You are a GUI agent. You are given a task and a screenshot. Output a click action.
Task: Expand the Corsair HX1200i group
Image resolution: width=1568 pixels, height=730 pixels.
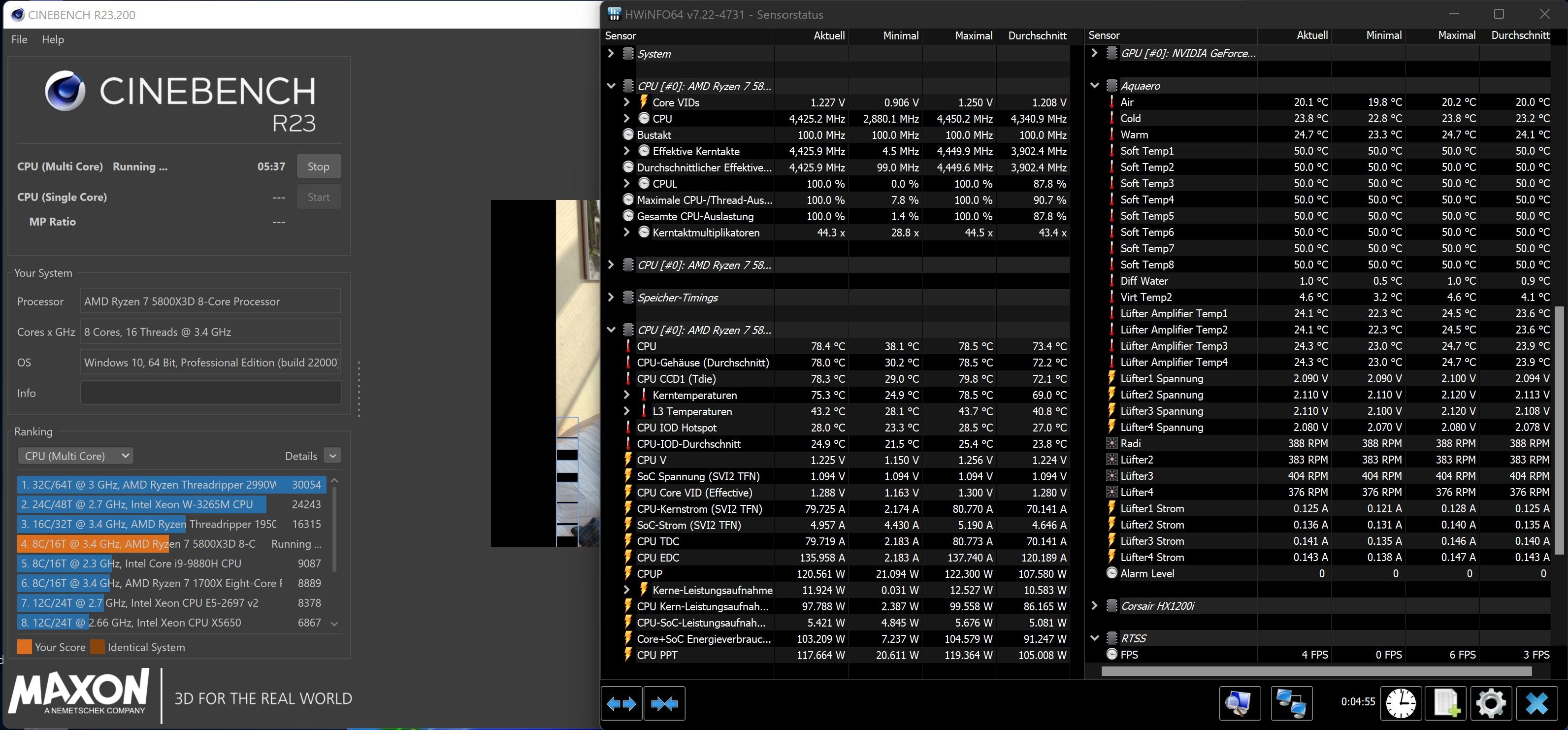point(1094,606)
